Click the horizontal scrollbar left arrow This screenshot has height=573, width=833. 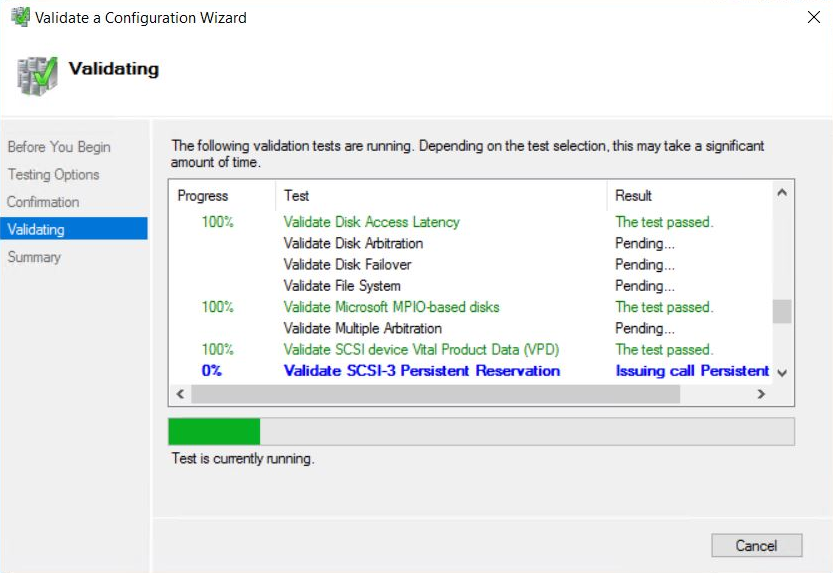(181, 394)
